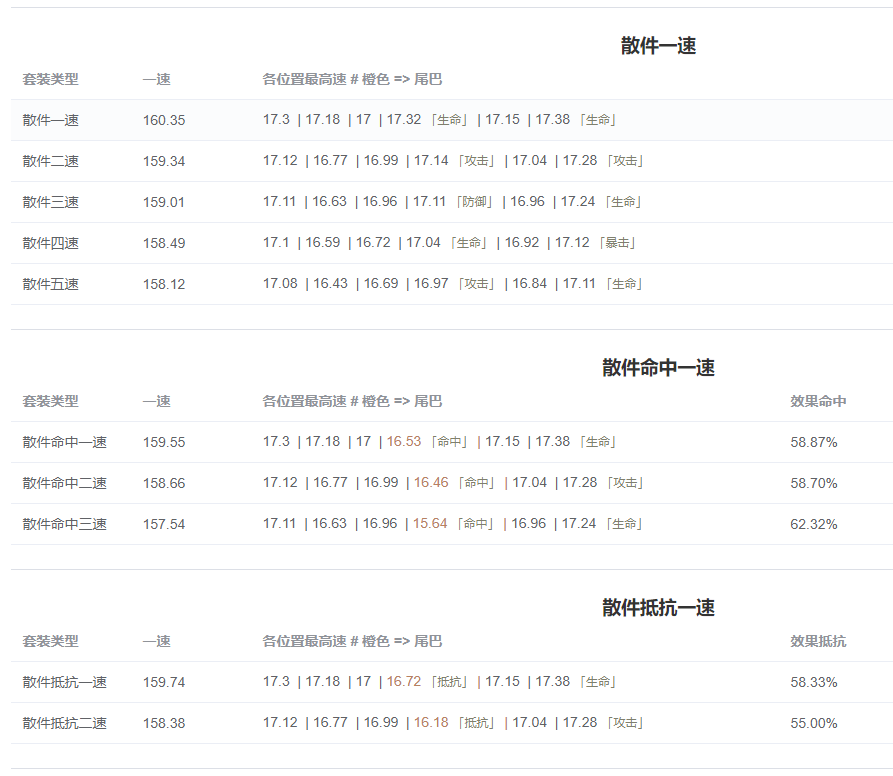Click the 散件命中一速 section heading
This screenshot has height=776, width=893.
tap(658, 368)
